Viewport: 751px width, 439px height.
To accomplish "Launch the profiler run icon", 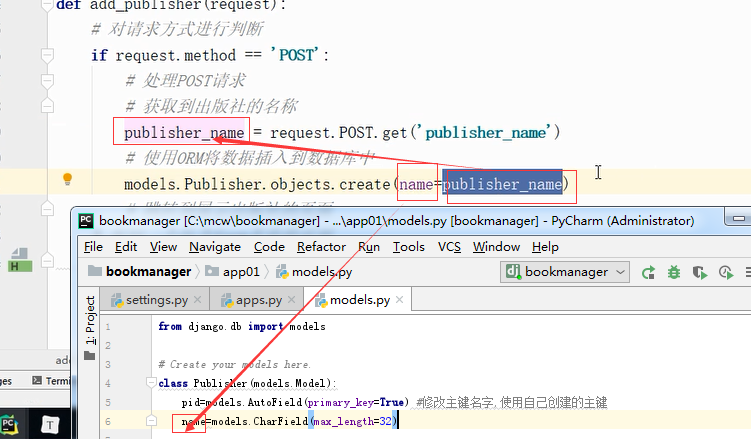I will point(726,272).
